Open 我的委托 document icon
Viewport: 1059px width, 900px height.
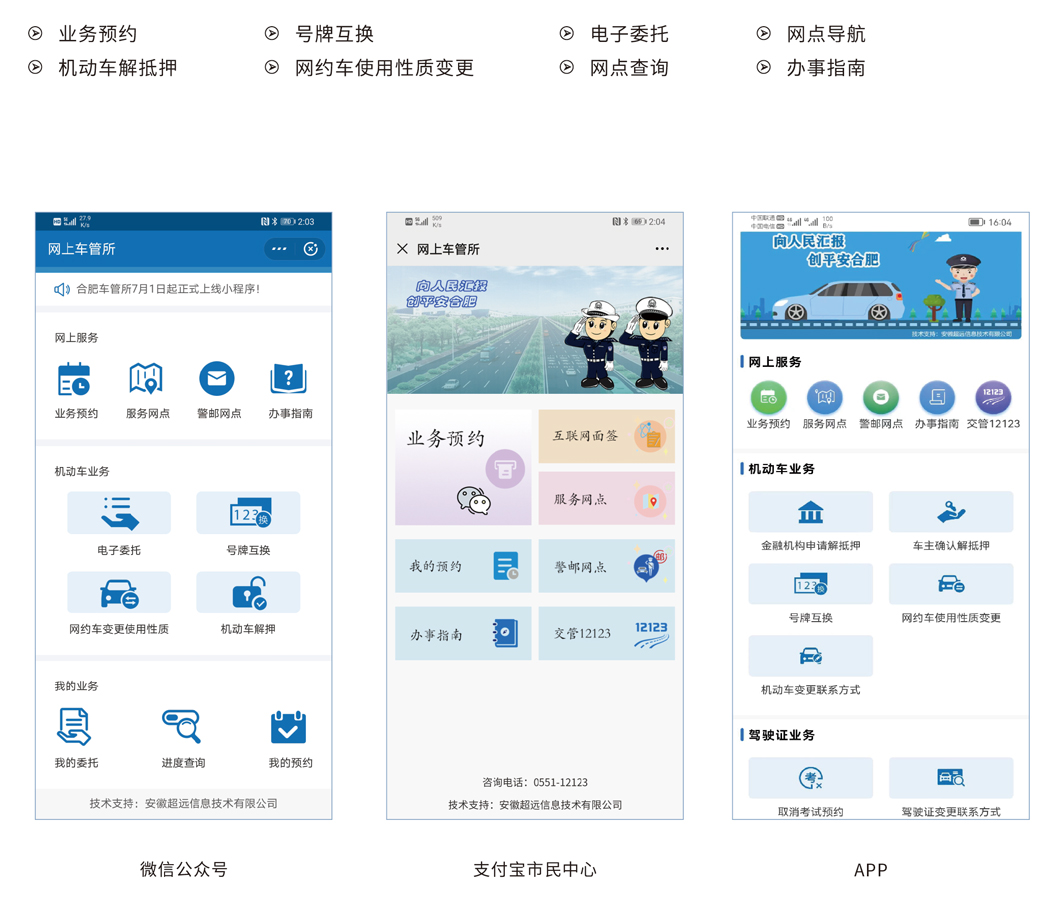[x=75, y=728]
